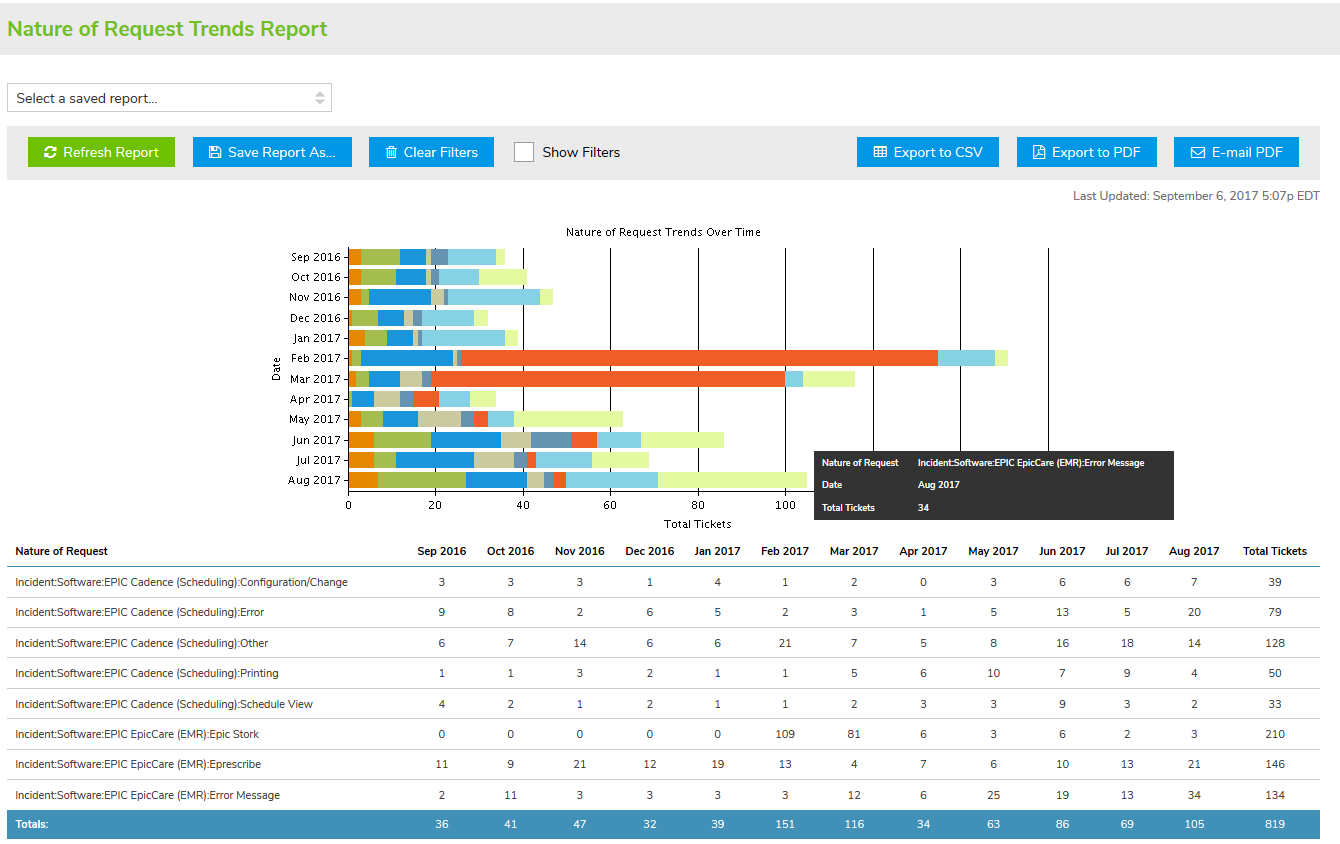
Task: Select the 'EPIC Cadence (Scheduling):Schedule View' row label
Action: 164,704
